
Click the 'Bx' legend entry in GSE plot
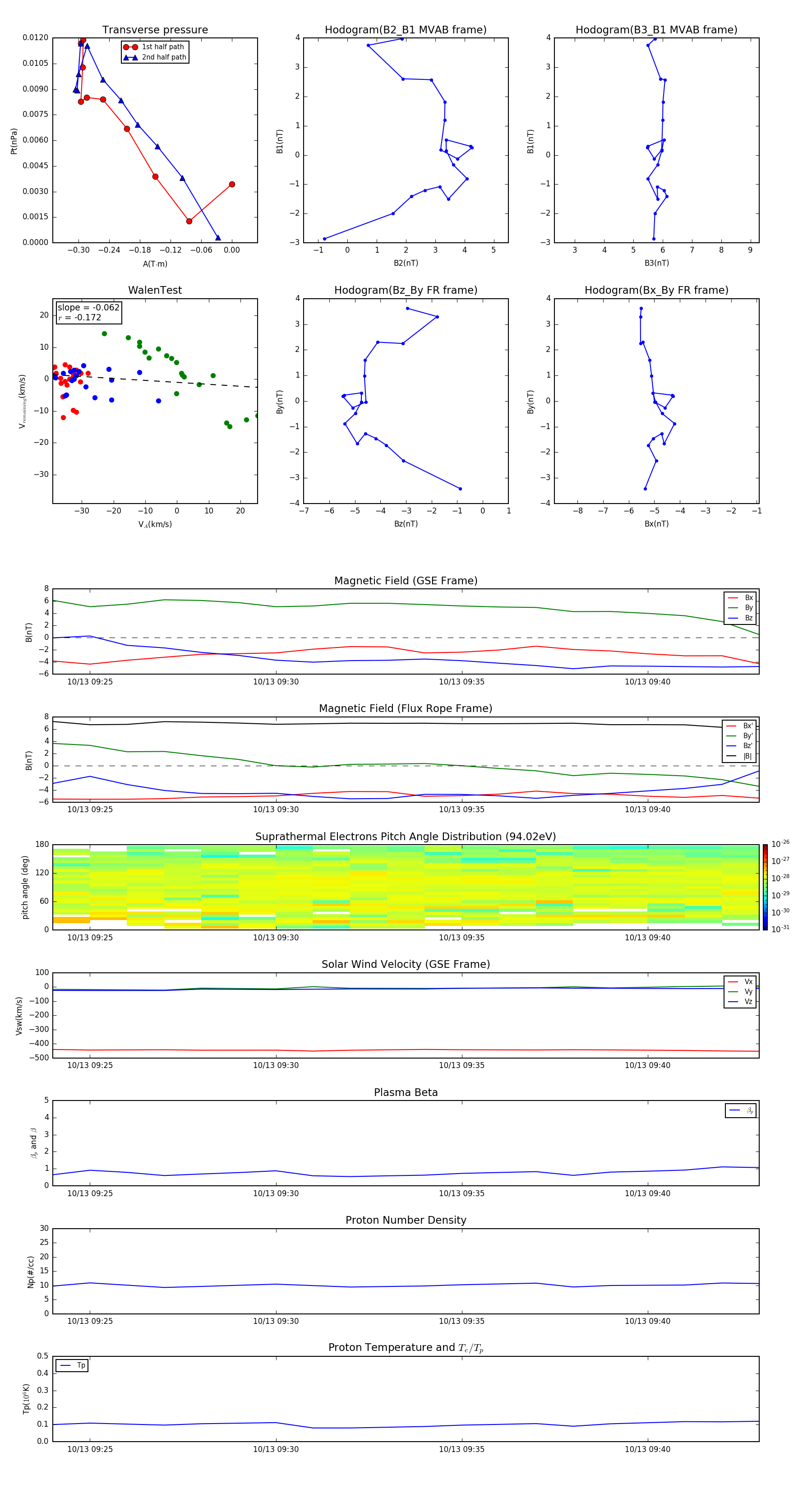pyautogui.click(x=740, y=598)
